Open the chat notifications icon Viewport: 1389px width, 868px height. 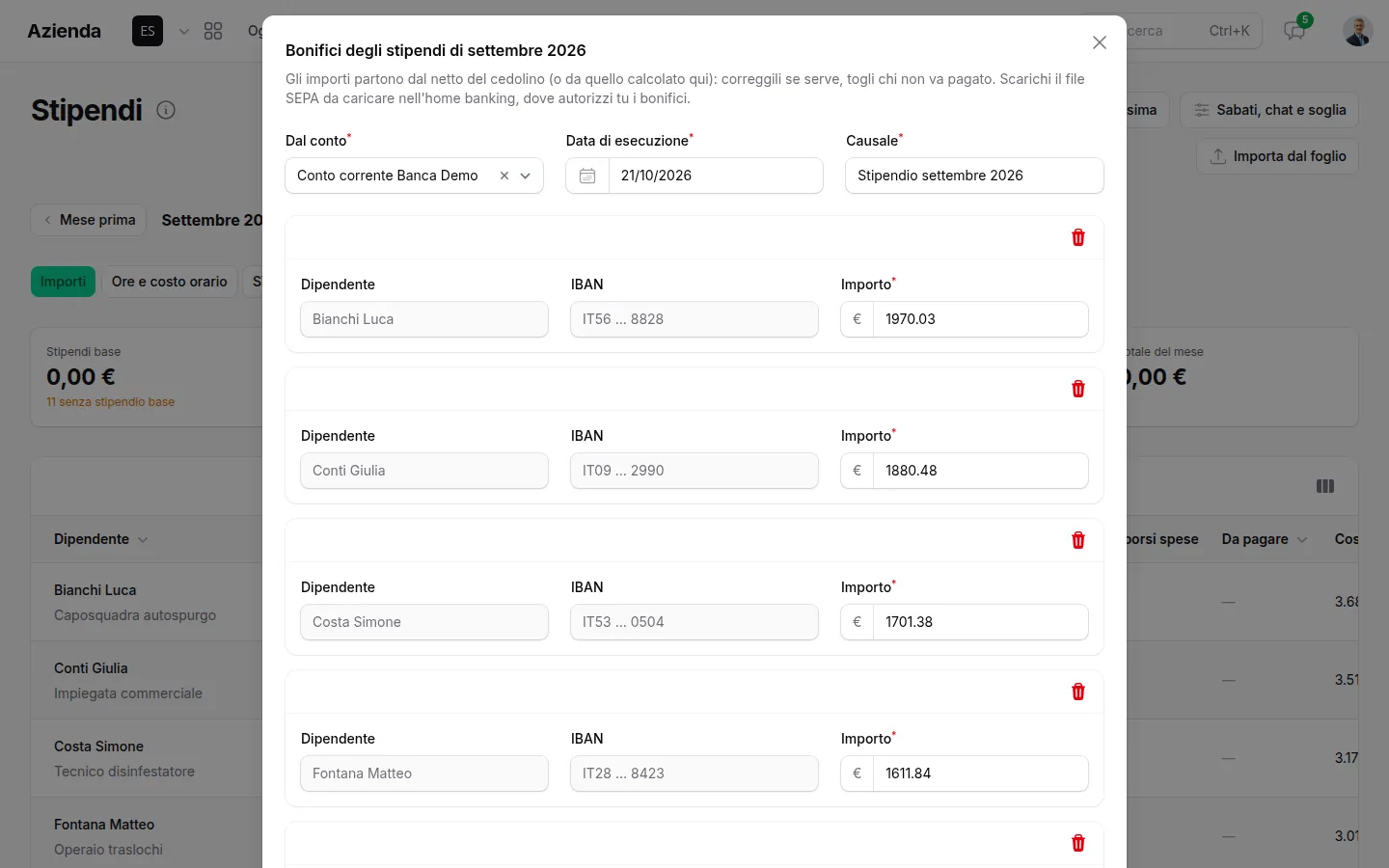pyautogui.click(x=1294, y=31)
